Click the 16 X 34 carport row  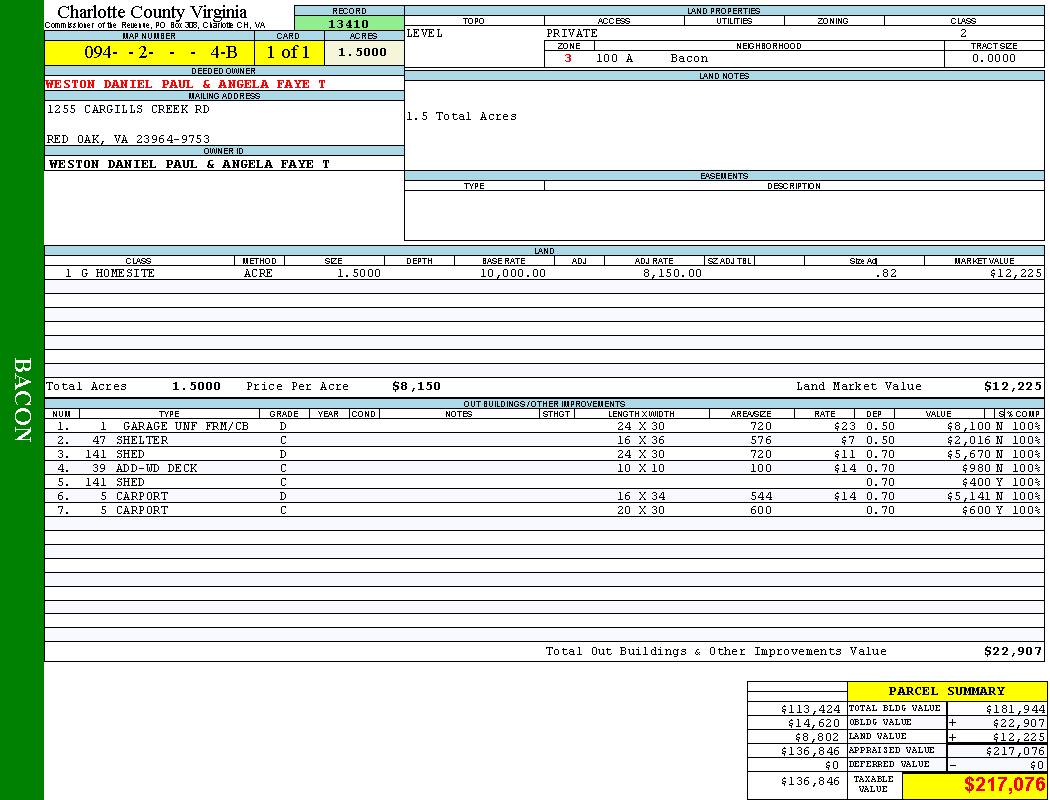click(640, 496)
